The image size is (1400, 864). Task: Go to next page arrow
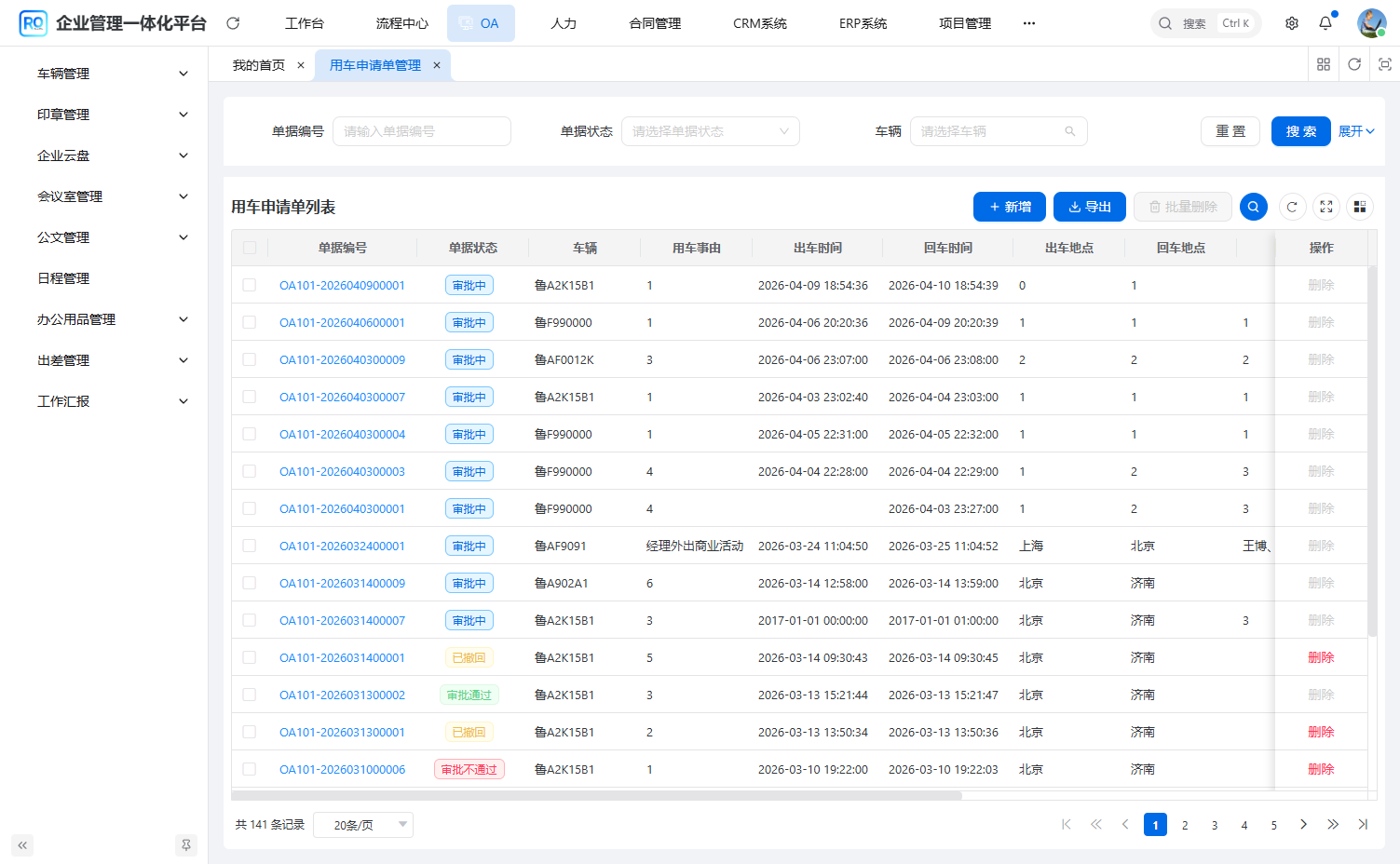click(1303, 825)
